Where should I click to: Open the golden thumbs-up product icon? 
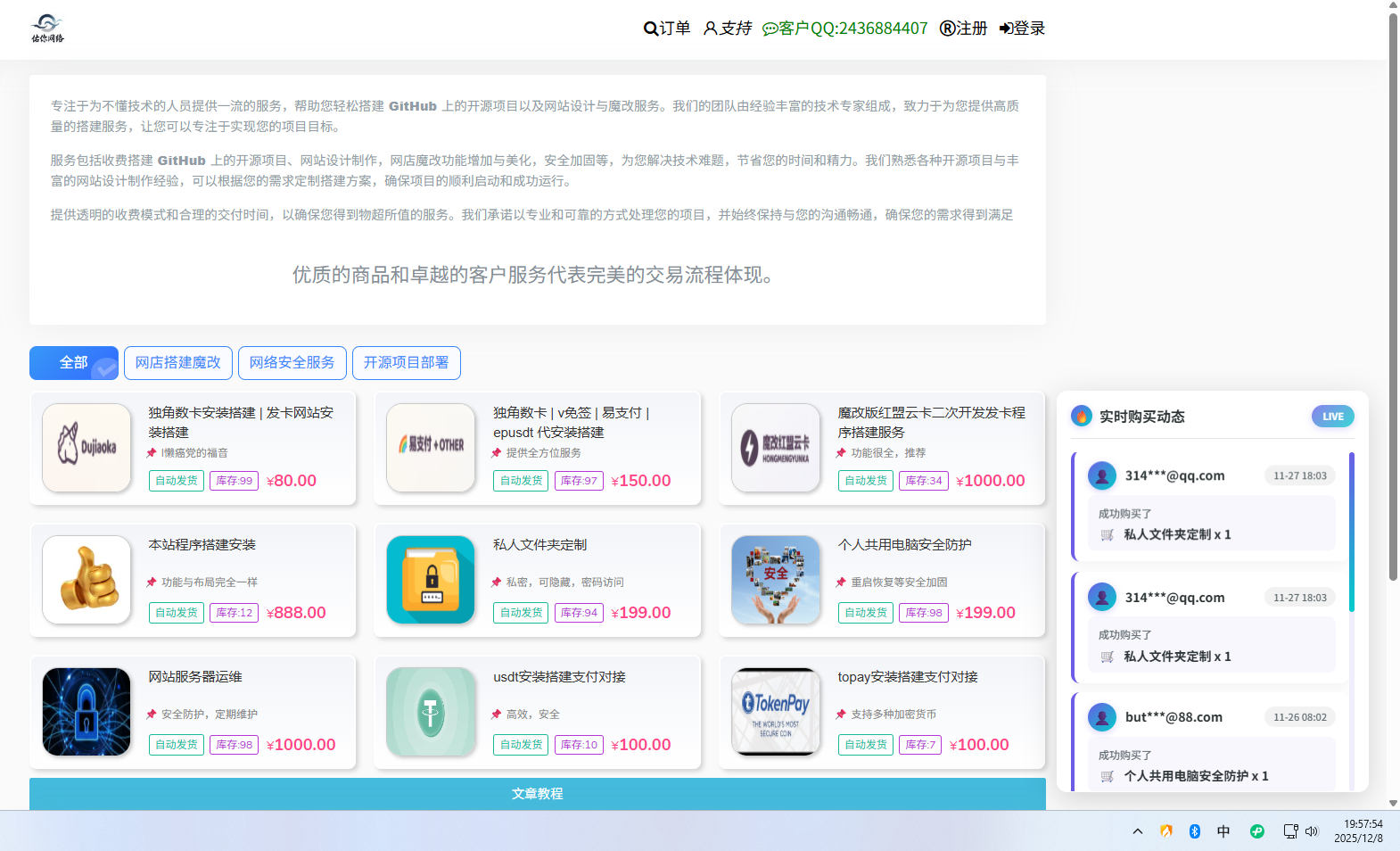[x=86, y=580]
